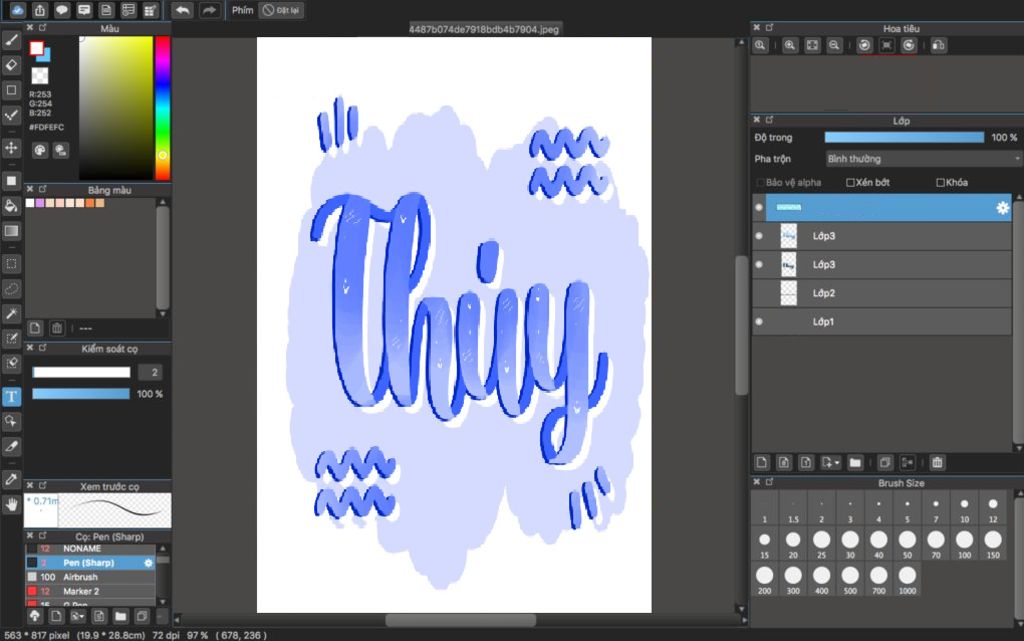The height and width of the screenshot is (641, 1024).
Task: Select the Gradient tool
Action: (x=11, y=230)
